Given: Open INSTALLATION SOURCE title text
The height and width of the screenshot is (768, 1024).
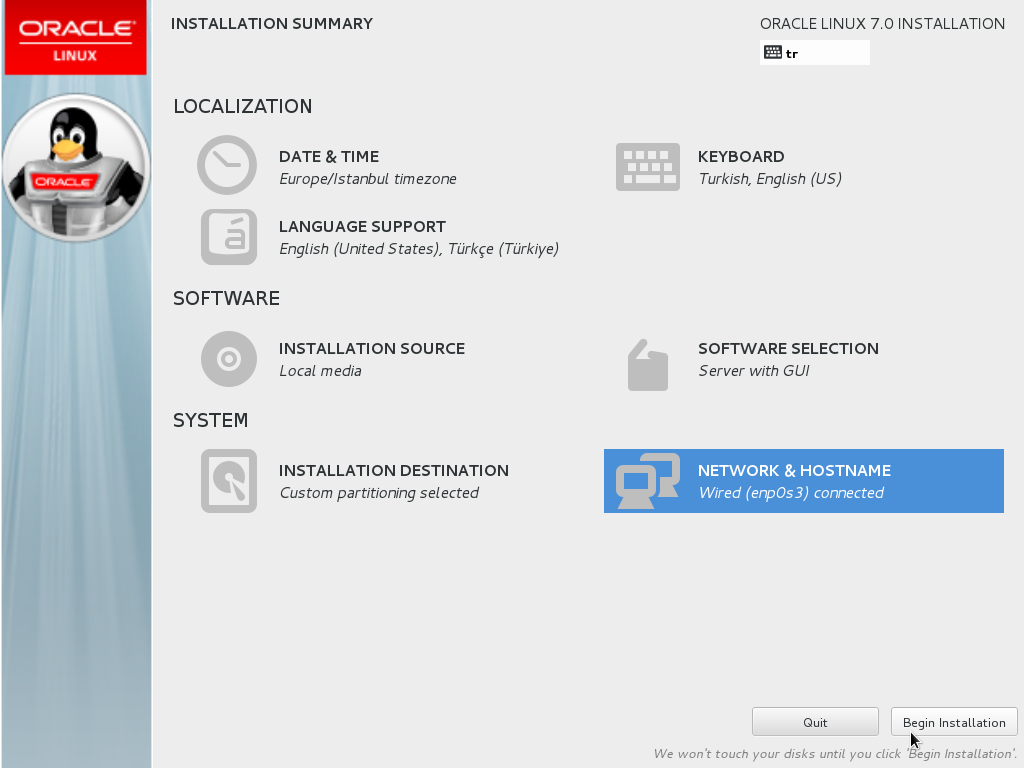Looking at the screenshot, I should pos(371,349).
